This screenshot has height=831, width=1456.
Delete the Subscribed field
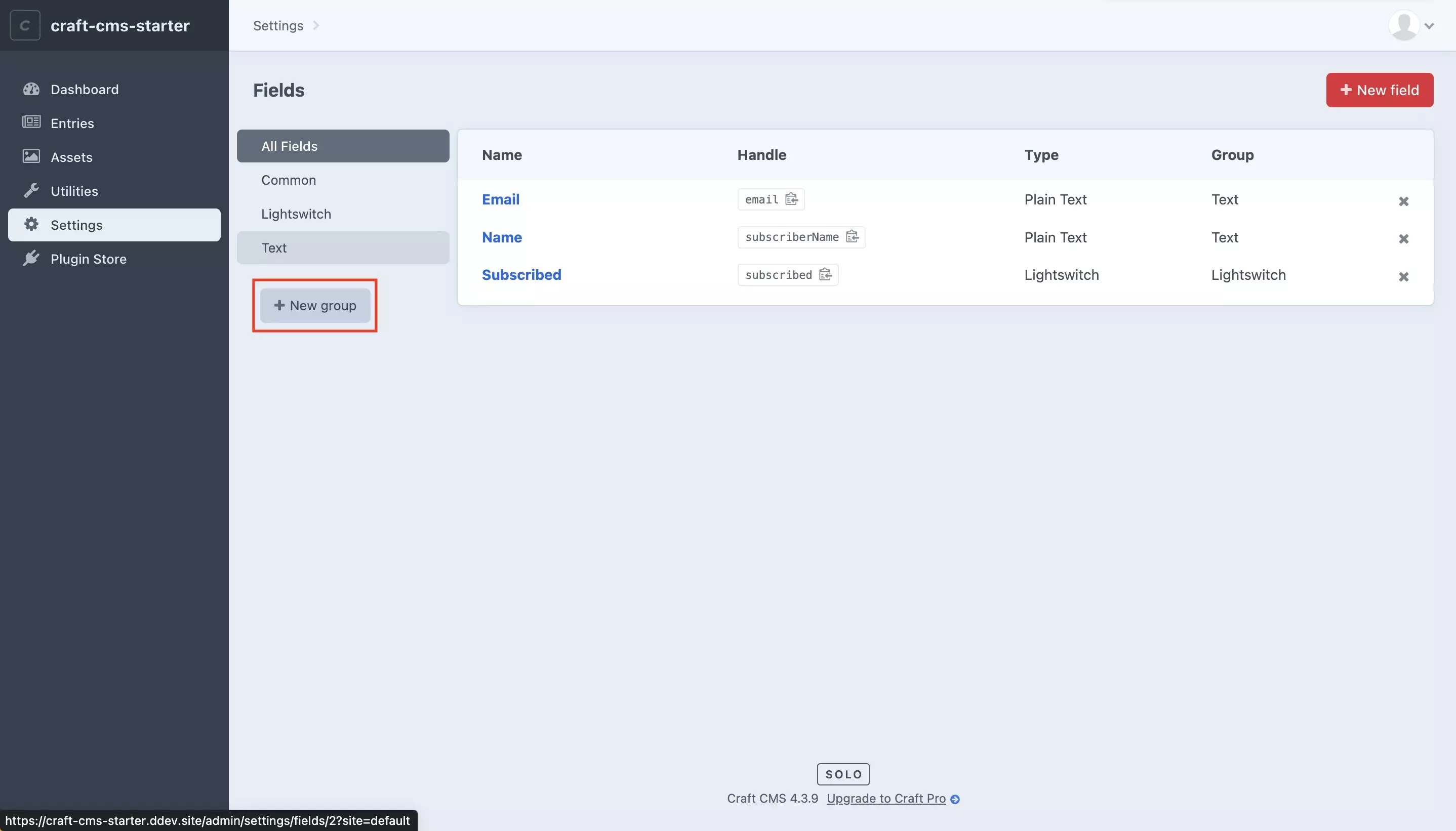(x=1403, y=277)
